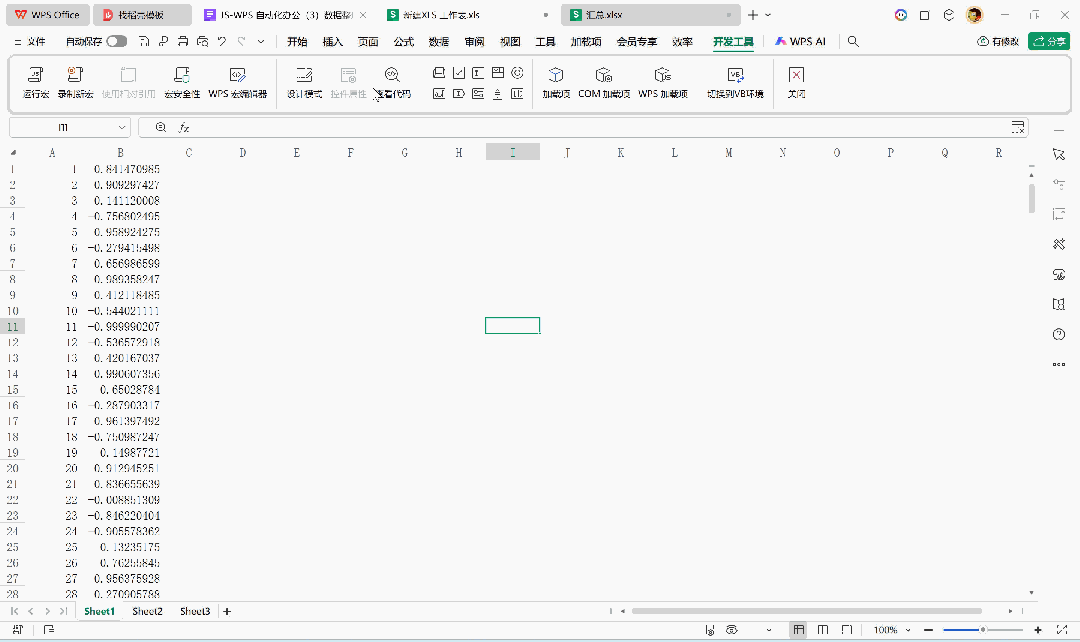Toggle the 自动保存 auto-save switch

pos(117,42)
